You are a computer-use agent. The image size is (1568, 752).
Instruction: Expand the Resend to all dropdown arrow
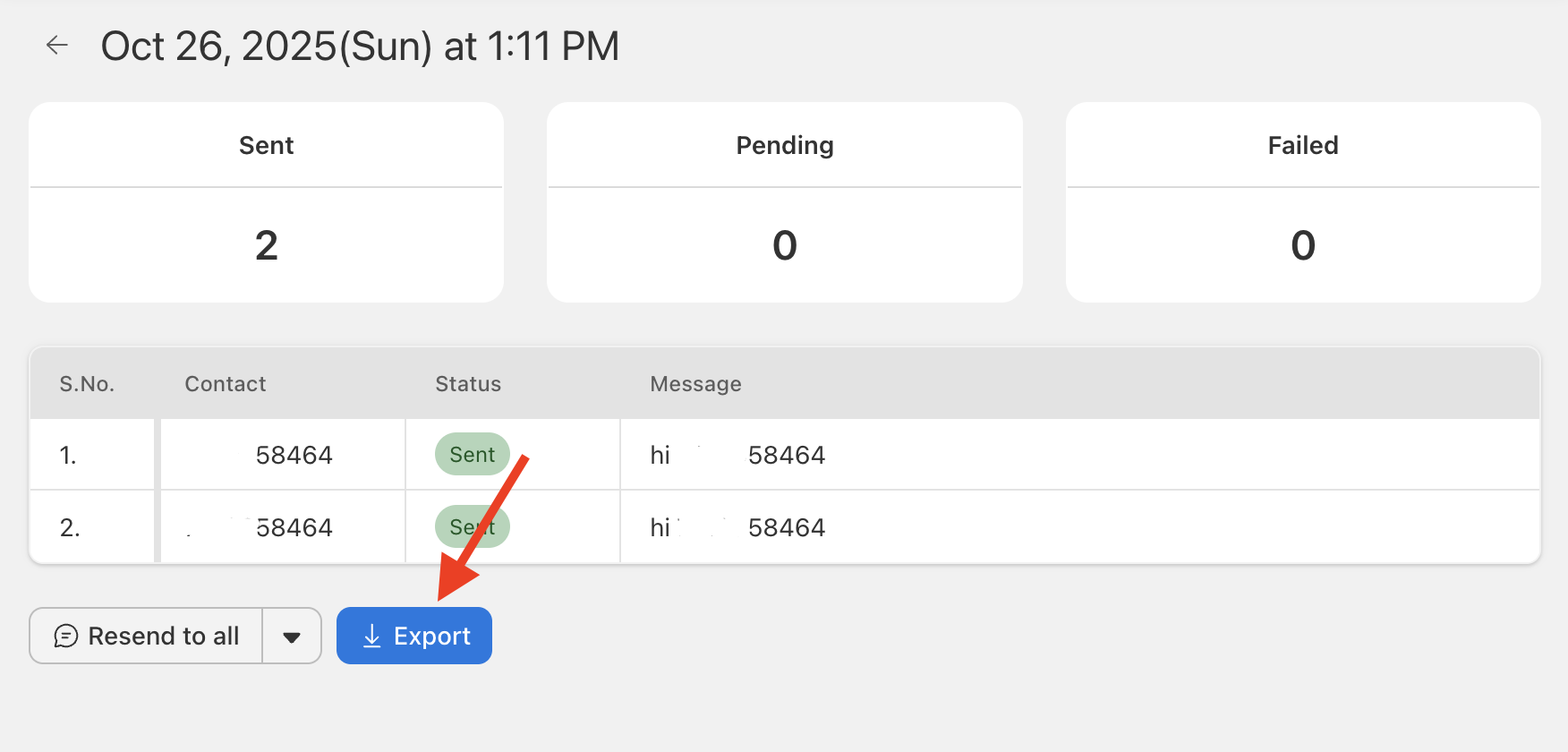coord(292,637)
